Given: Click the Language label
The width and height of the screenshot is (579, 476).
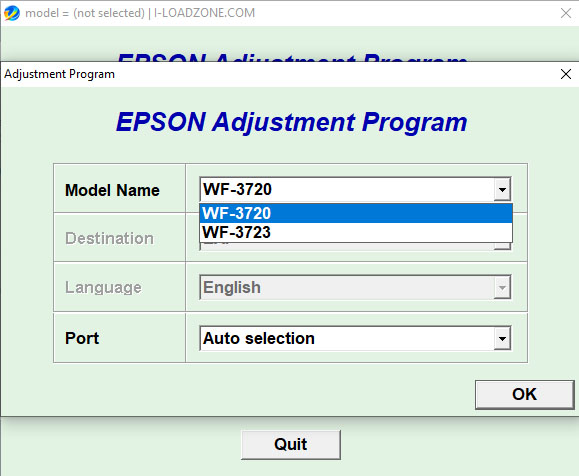Looking at the screenshot, I should click(x=103, y=288).
